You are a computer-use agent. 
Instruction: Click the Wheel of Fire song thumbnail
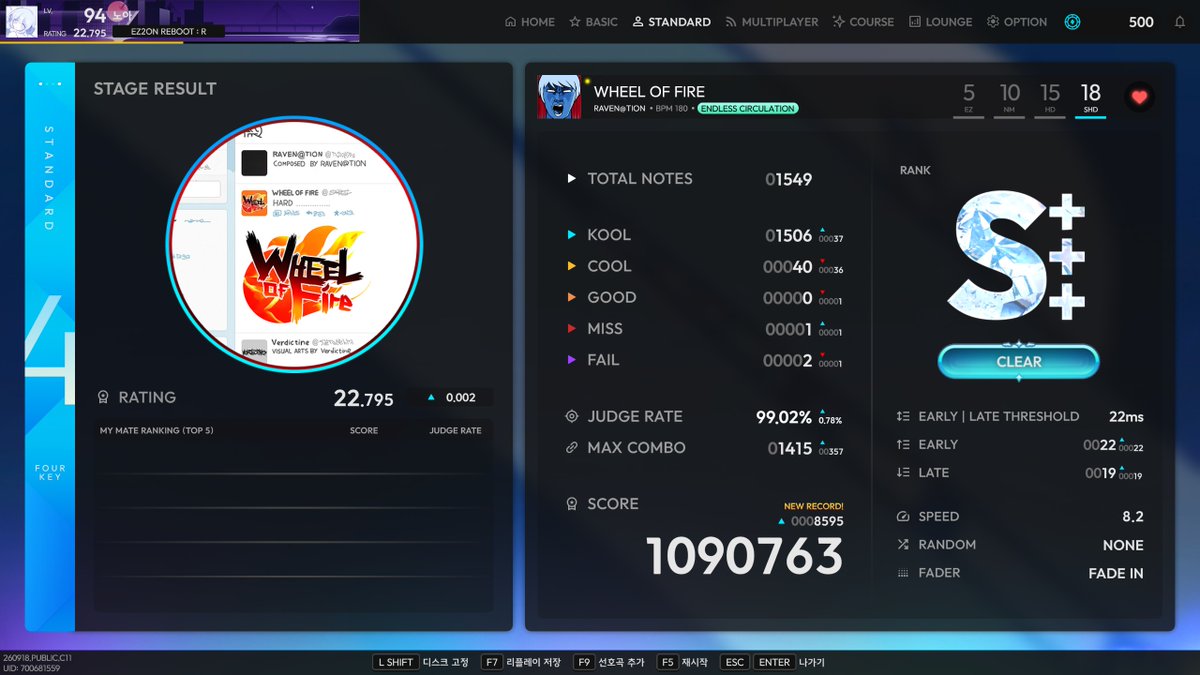tap(559, 97)
